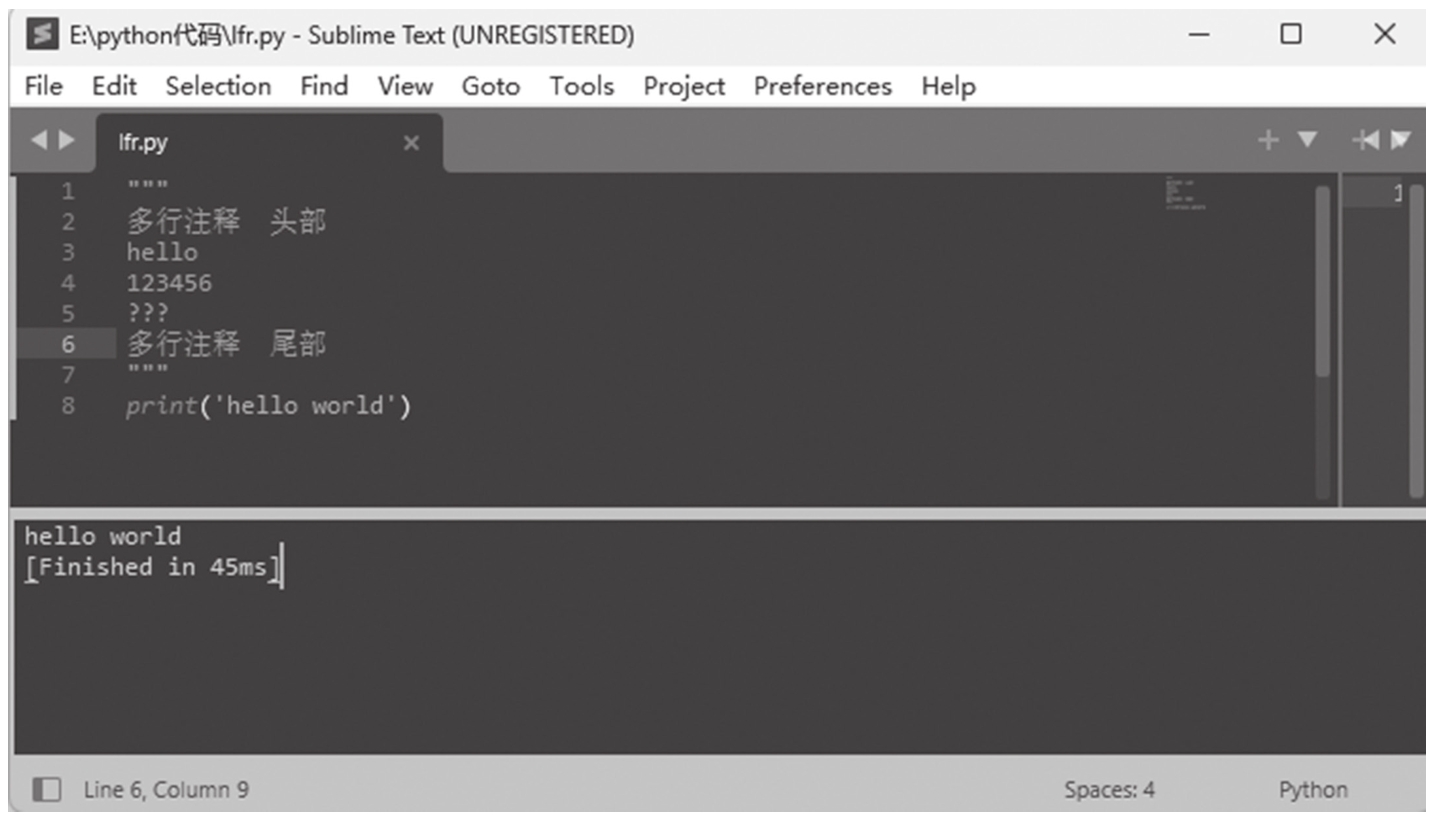Screen dimensions: 1430x815
Task: Open the Goto menu
Action: 490,86
